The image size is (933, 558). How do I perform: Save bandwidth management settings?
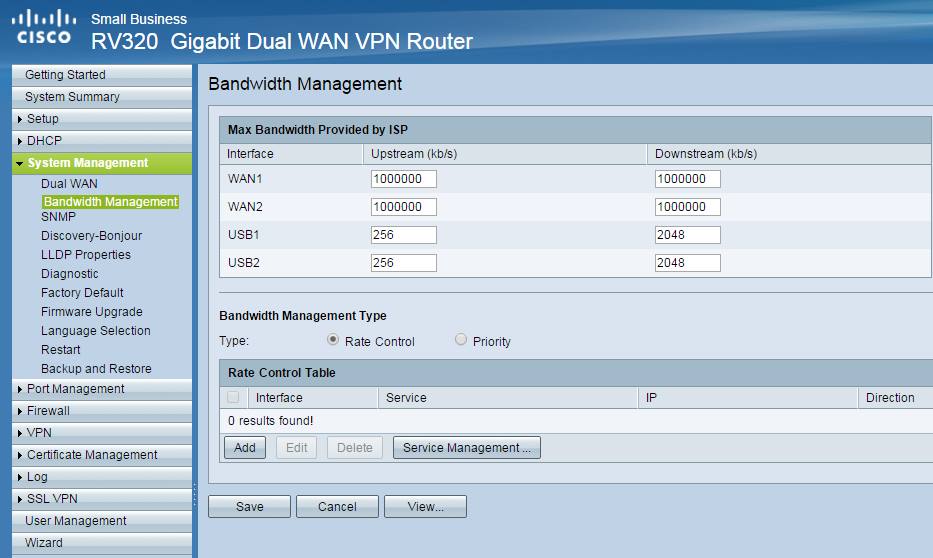coord(249,507)
